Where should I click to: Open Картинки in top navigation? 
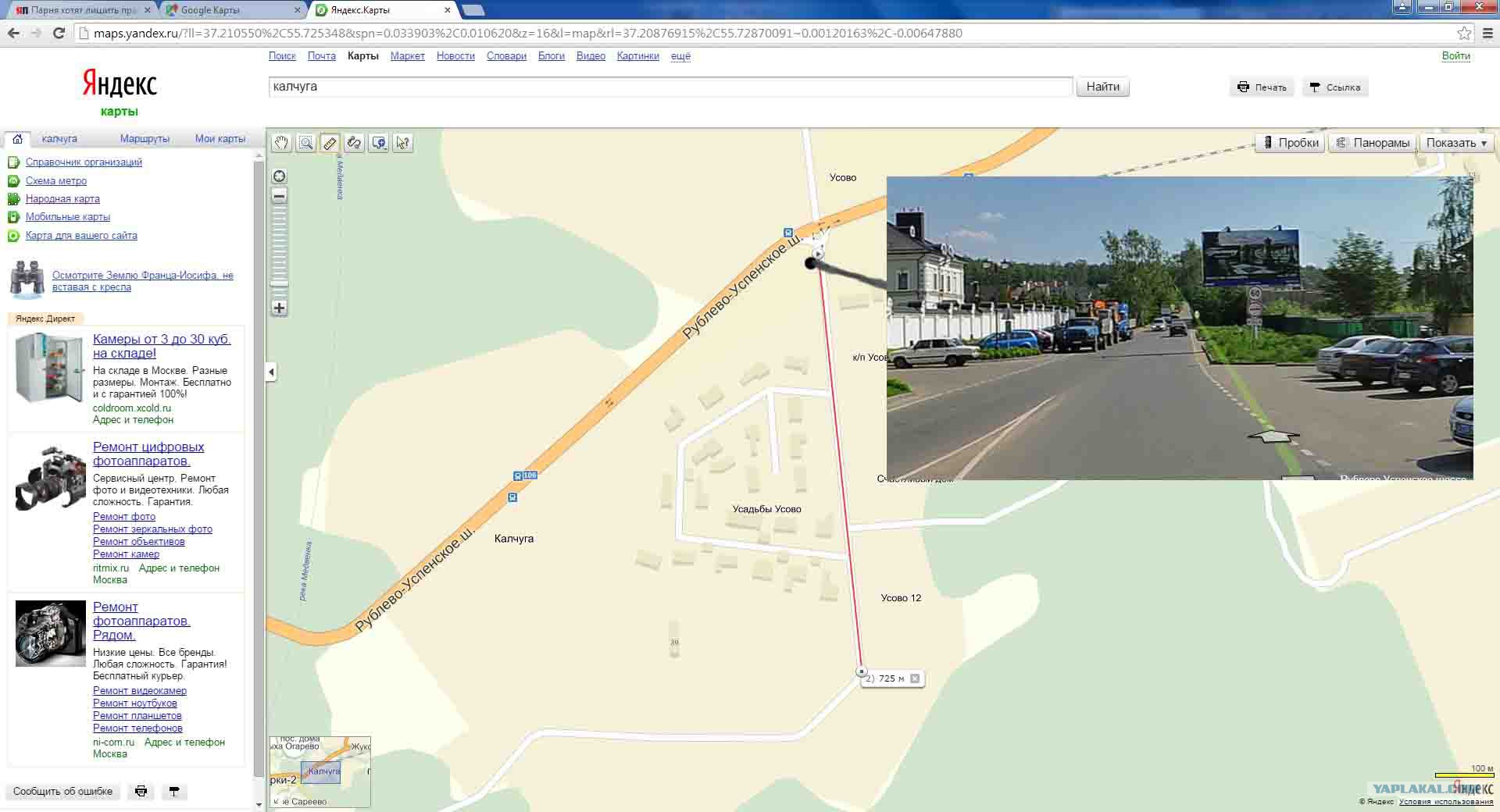[x=637, y=56]
